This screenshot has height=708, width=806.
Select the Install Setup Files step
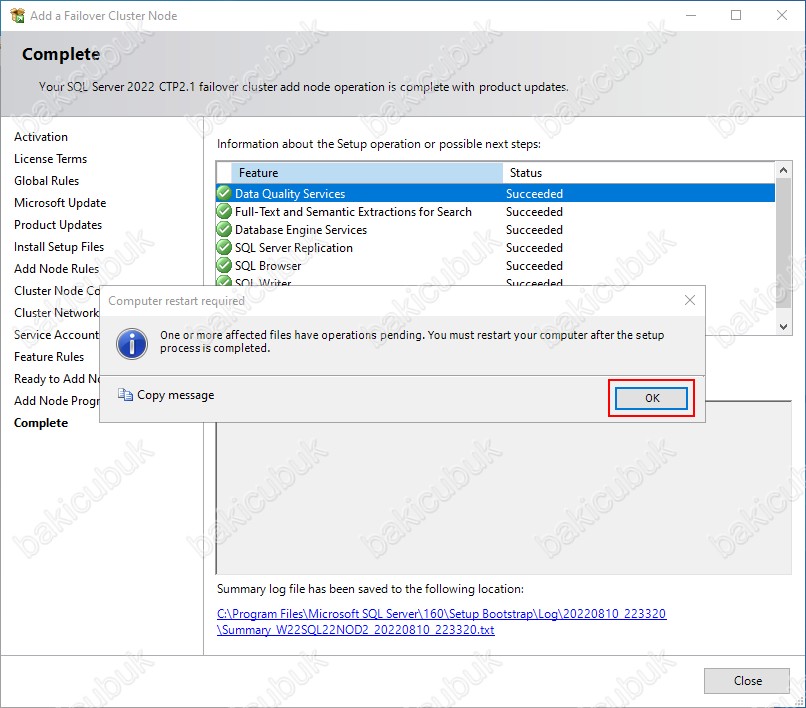pos(59,247)
